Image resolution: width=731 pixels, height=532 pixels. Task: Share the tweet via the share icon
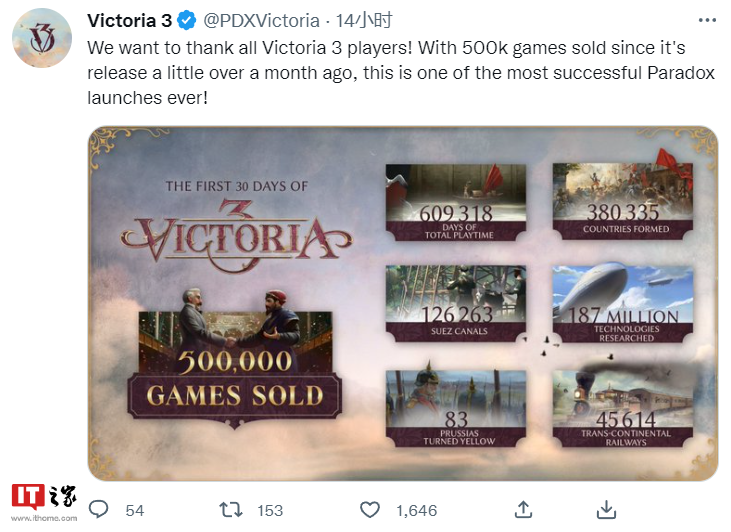click(524, 510)
